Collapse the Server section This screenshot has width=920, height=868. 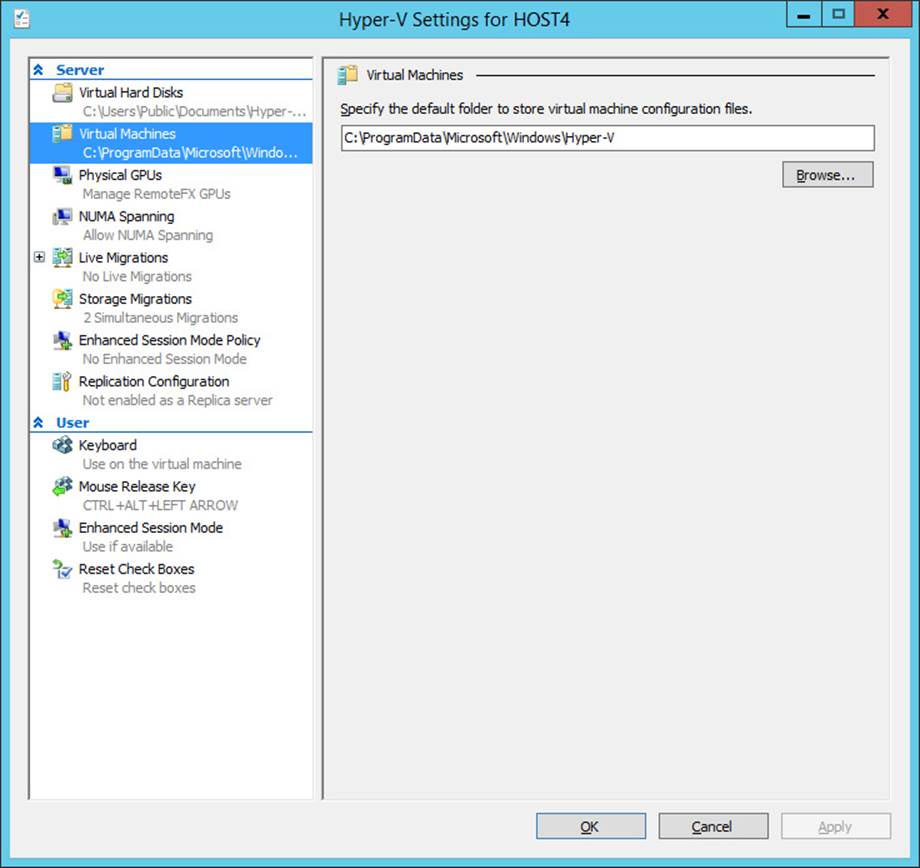(x=38, y=70)
